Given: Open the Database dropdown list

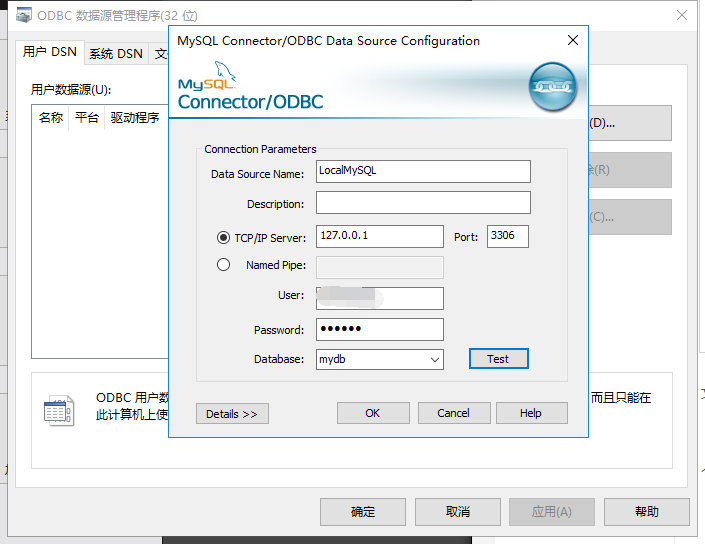Looking at the screenshot, I should [434, 360].
